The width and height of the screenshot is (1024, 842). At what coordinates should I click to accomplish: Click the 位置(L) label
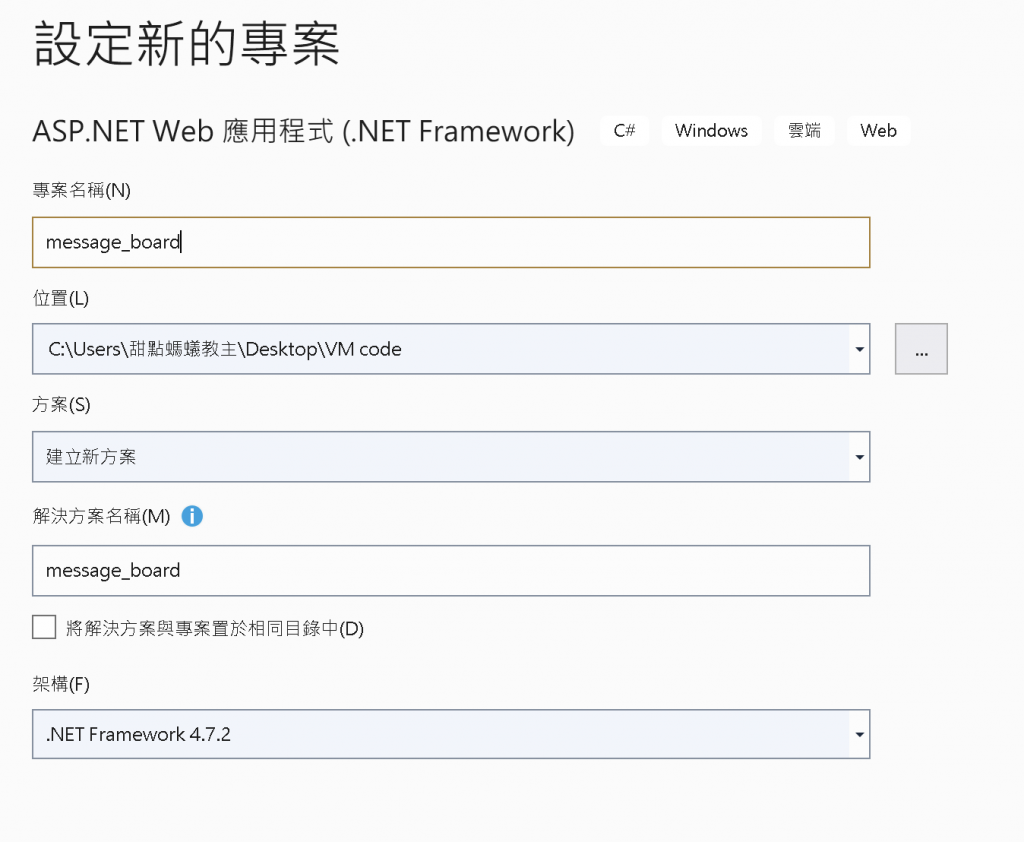tap(61, 299)
